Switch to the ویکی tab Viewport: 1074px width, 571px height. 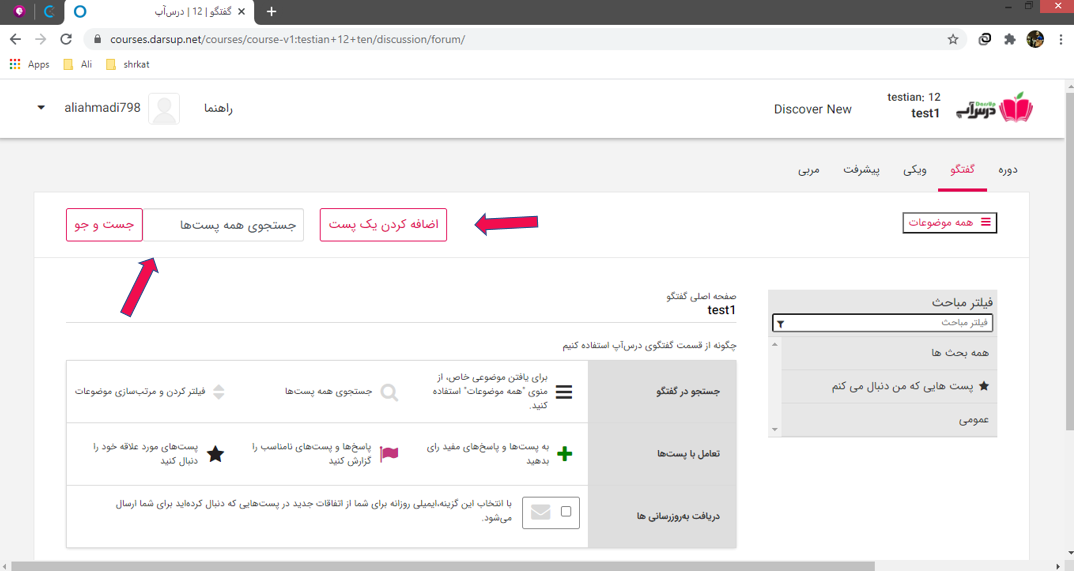pyautogui.click(x=915, y=170)
